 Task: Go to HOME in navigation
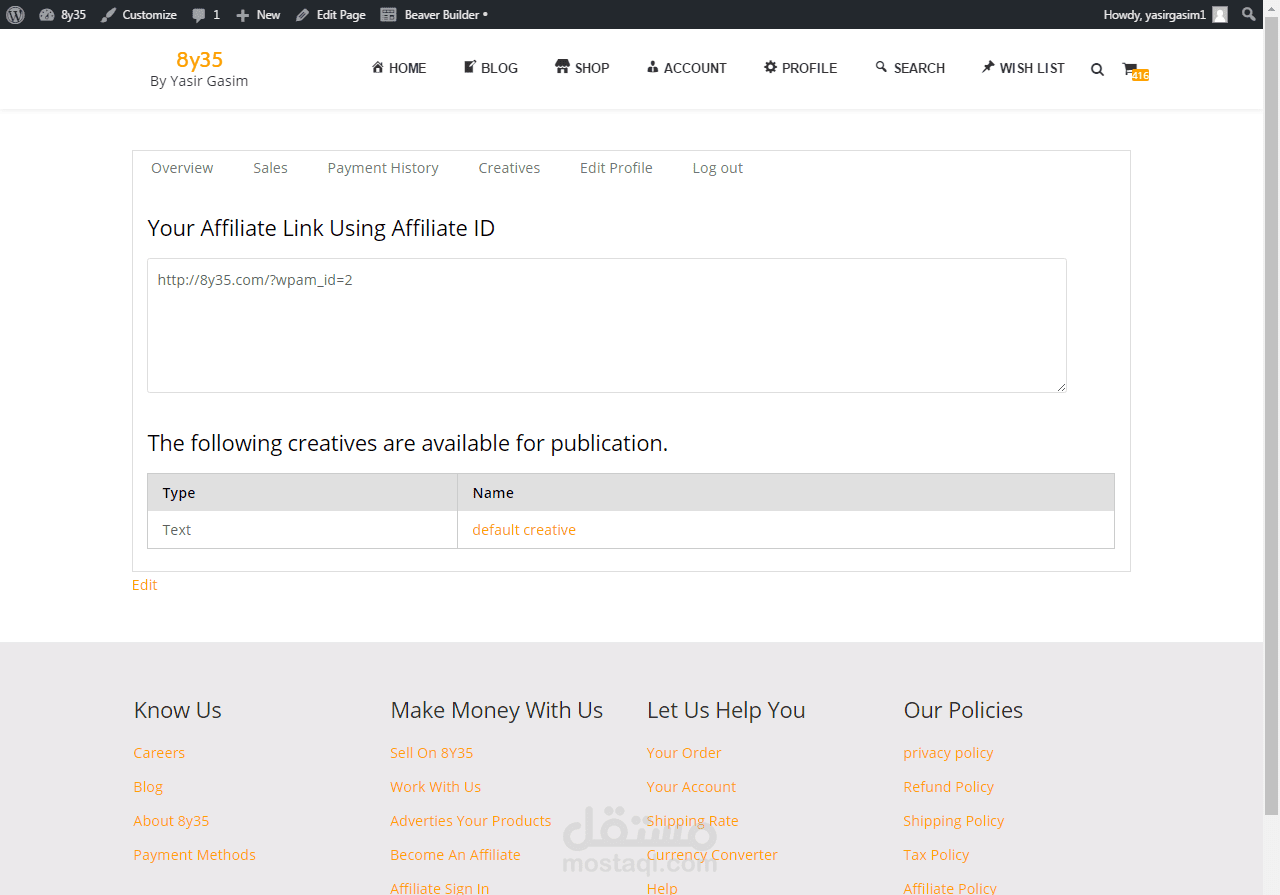click(399, 68)
